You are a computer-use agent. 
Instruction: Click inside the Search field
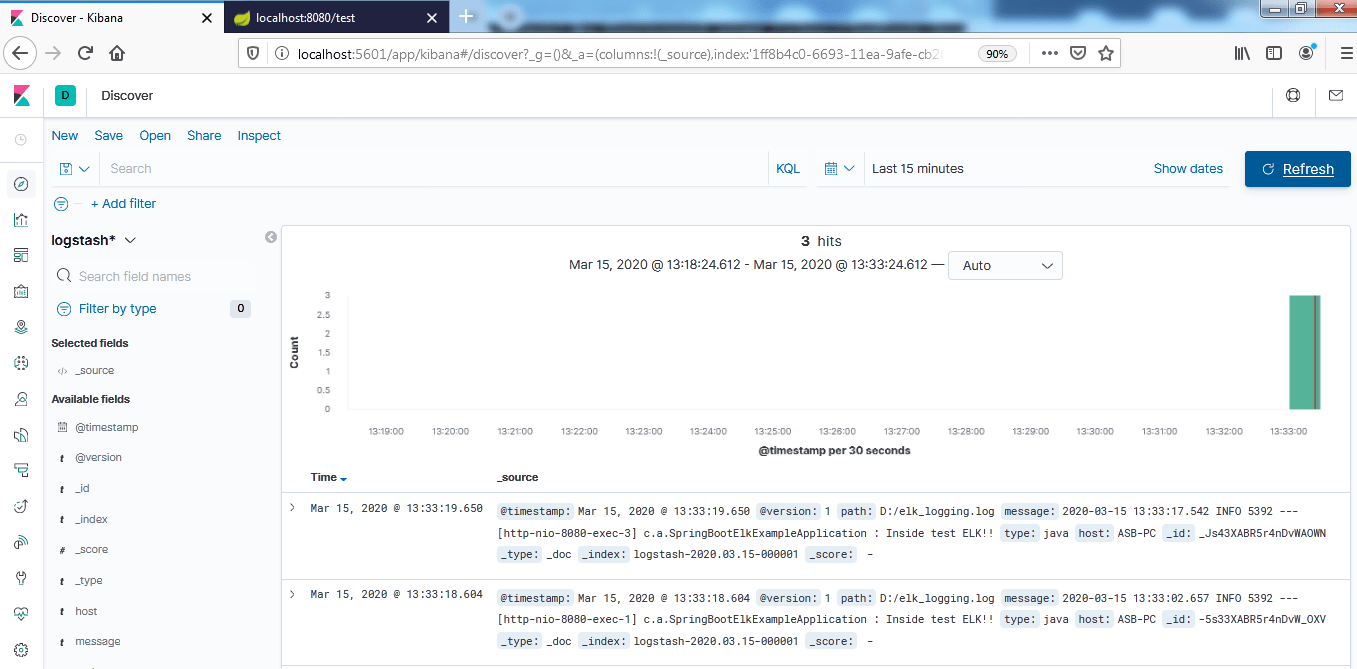pyautogui.click(x=400, y=168)
